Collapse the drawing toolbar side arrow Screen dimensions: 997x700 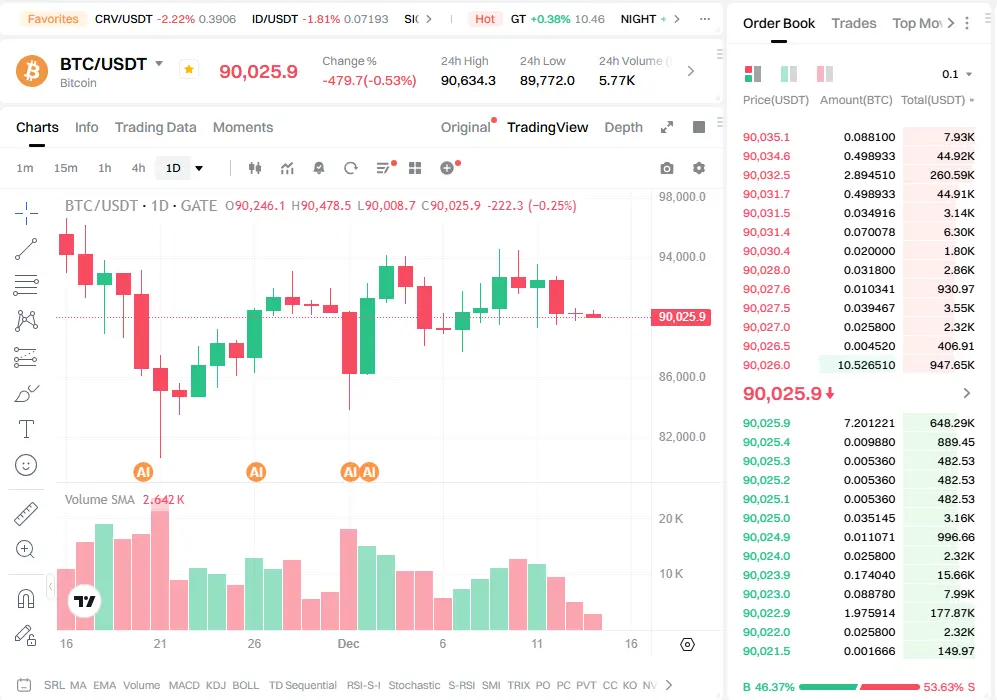tap(50, 586)
